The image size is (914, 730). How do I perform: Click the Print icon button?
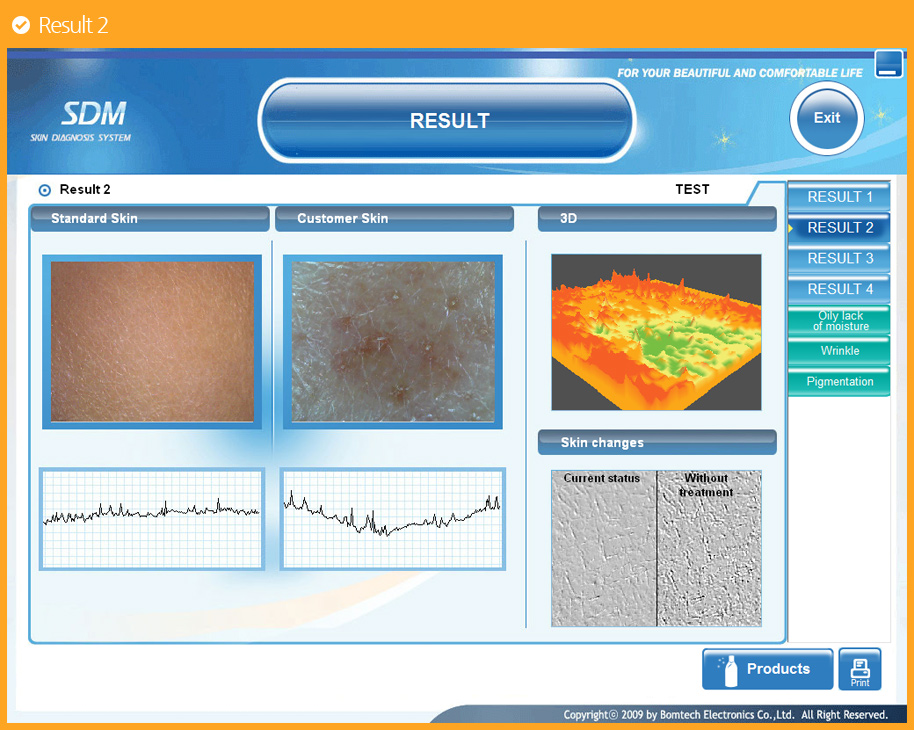pos(859,669)
